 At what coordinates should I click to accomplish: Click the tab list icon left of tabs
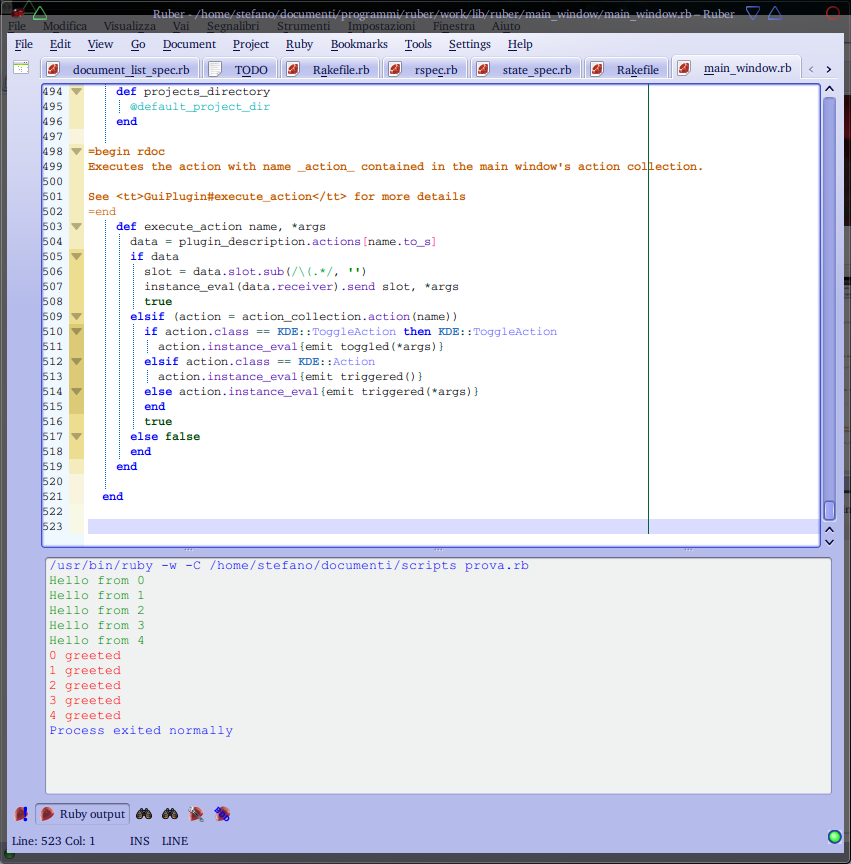point(21,67)
